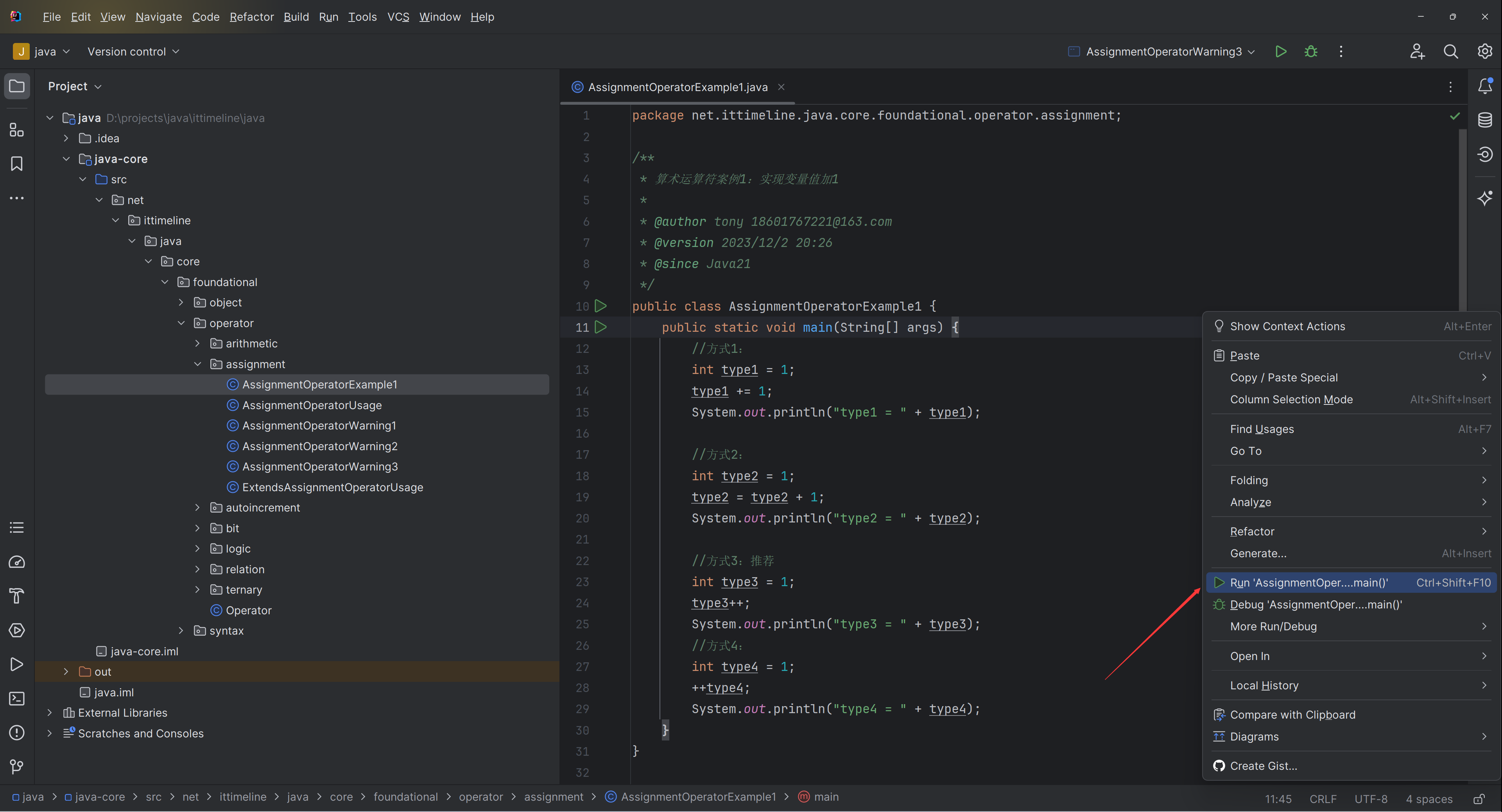Open the File menu

click(x=51, y=17)
